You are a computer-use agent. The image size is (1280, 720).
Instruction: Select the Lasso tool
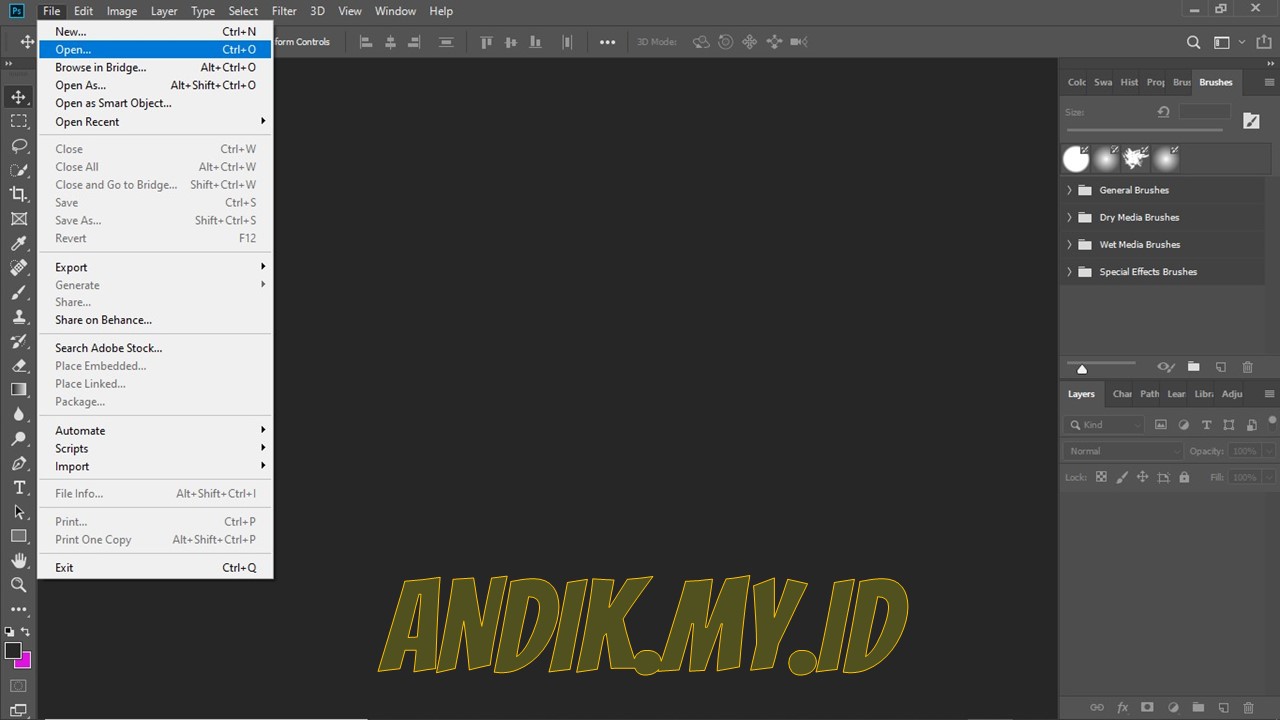(18, 146)
